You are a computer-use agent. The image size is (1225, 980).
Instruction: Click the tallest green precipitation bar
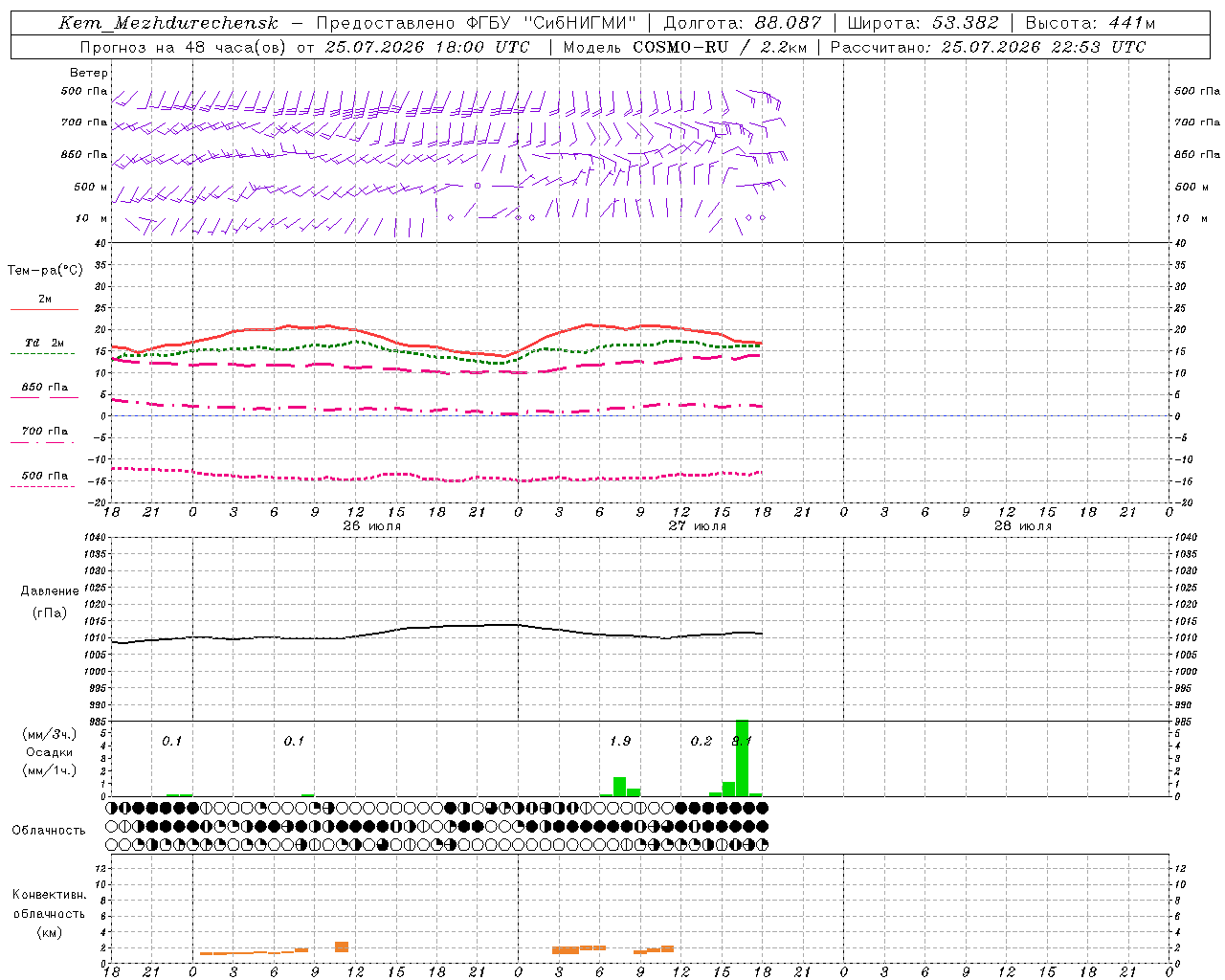[x=742, y=758]
